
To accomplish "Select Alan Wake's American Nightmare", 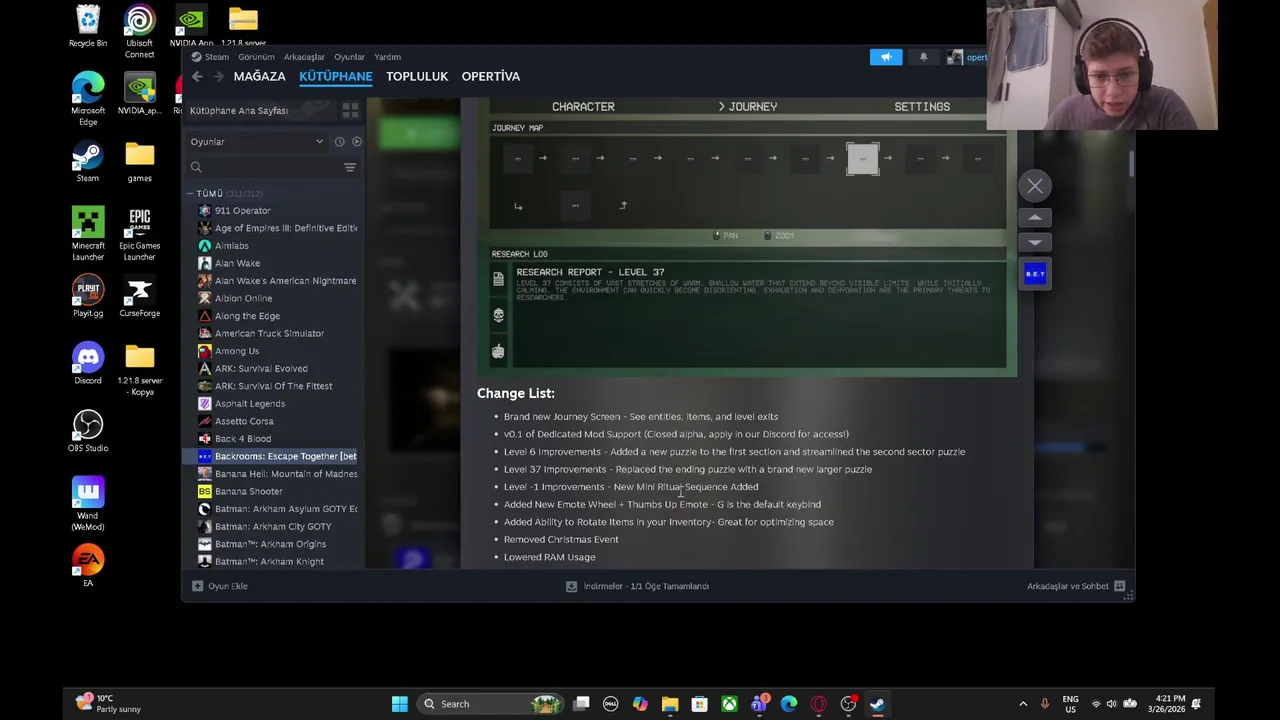I will tap(285, 281).
